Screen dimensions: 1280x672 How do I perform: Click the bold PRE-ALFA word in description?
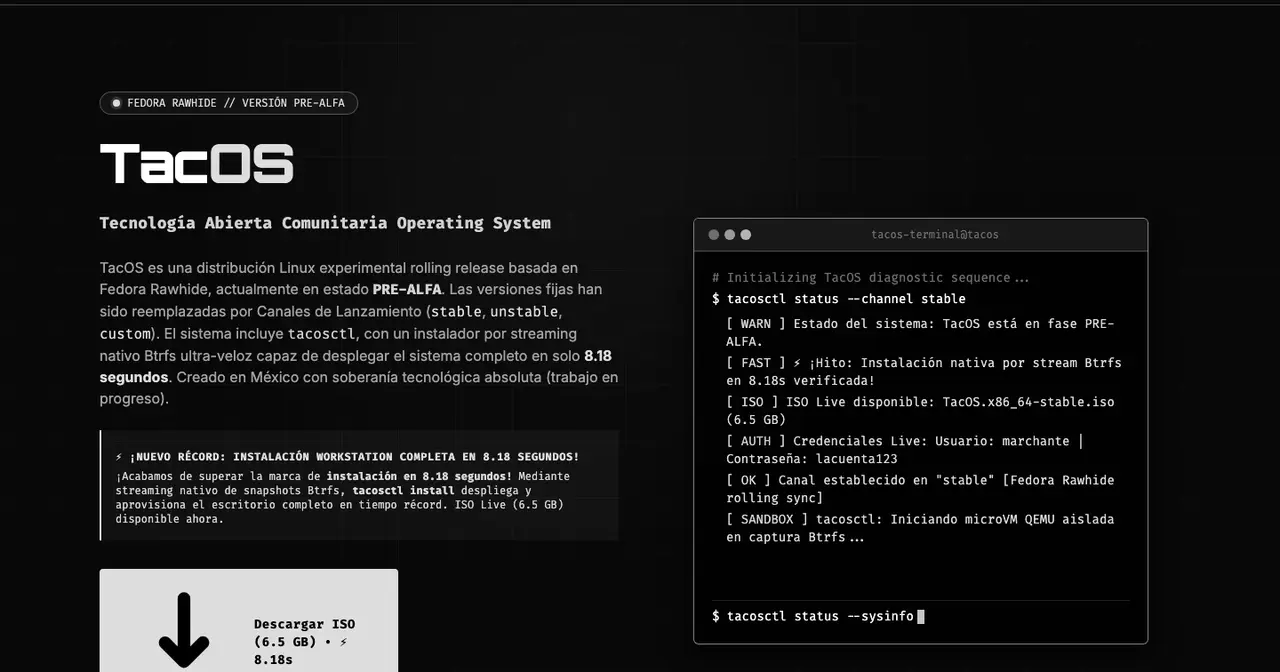click(x=407, y=290)
